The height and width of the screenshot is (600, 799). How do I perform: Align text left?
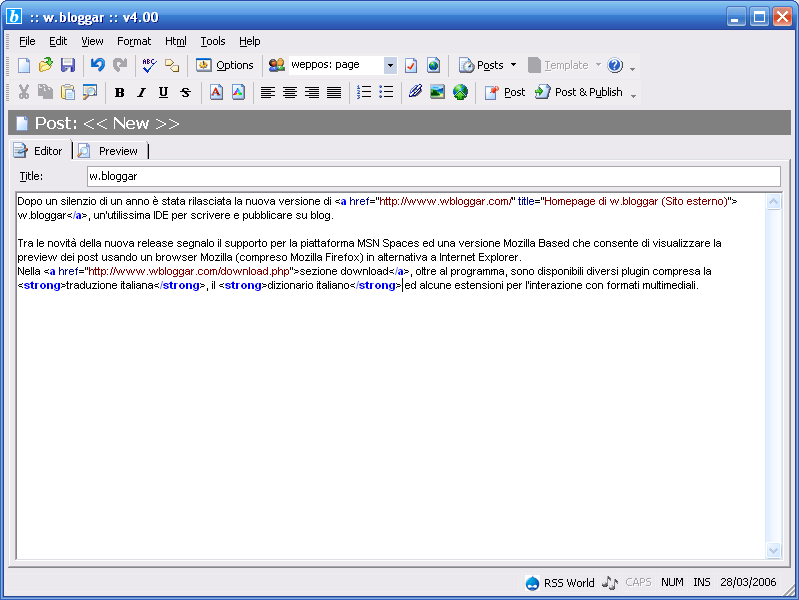tap(268, 92)
